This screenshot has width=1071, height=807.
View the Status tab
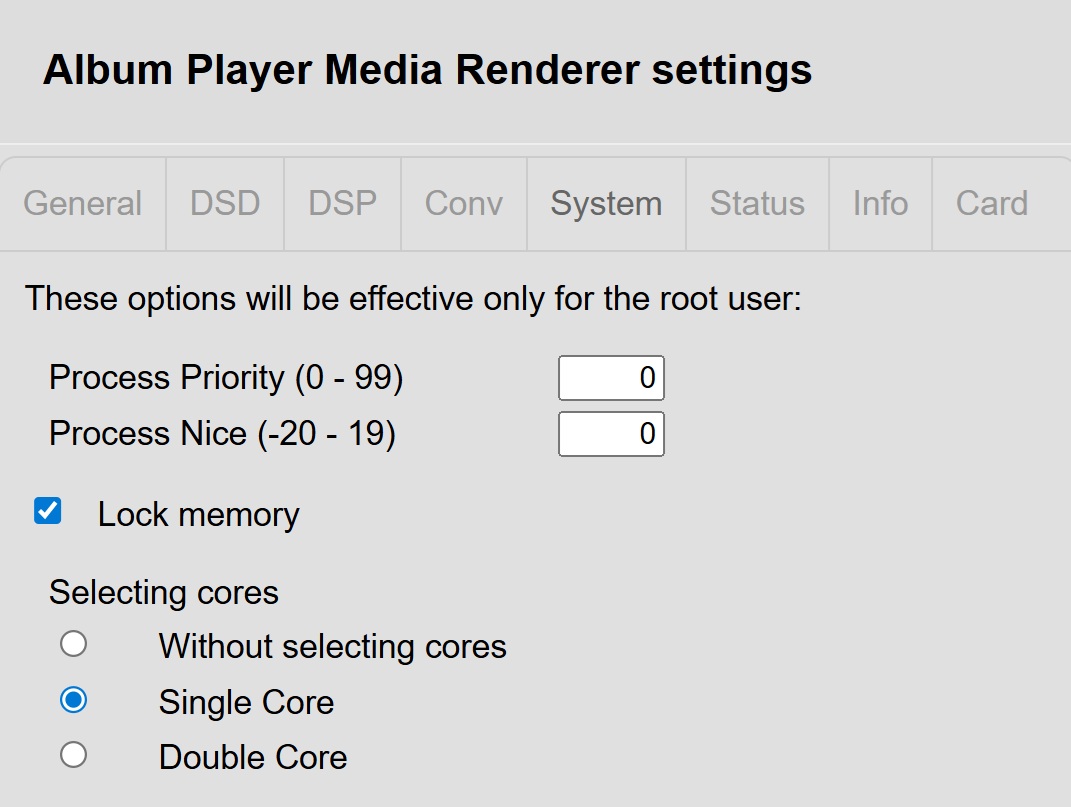point(757,204)
